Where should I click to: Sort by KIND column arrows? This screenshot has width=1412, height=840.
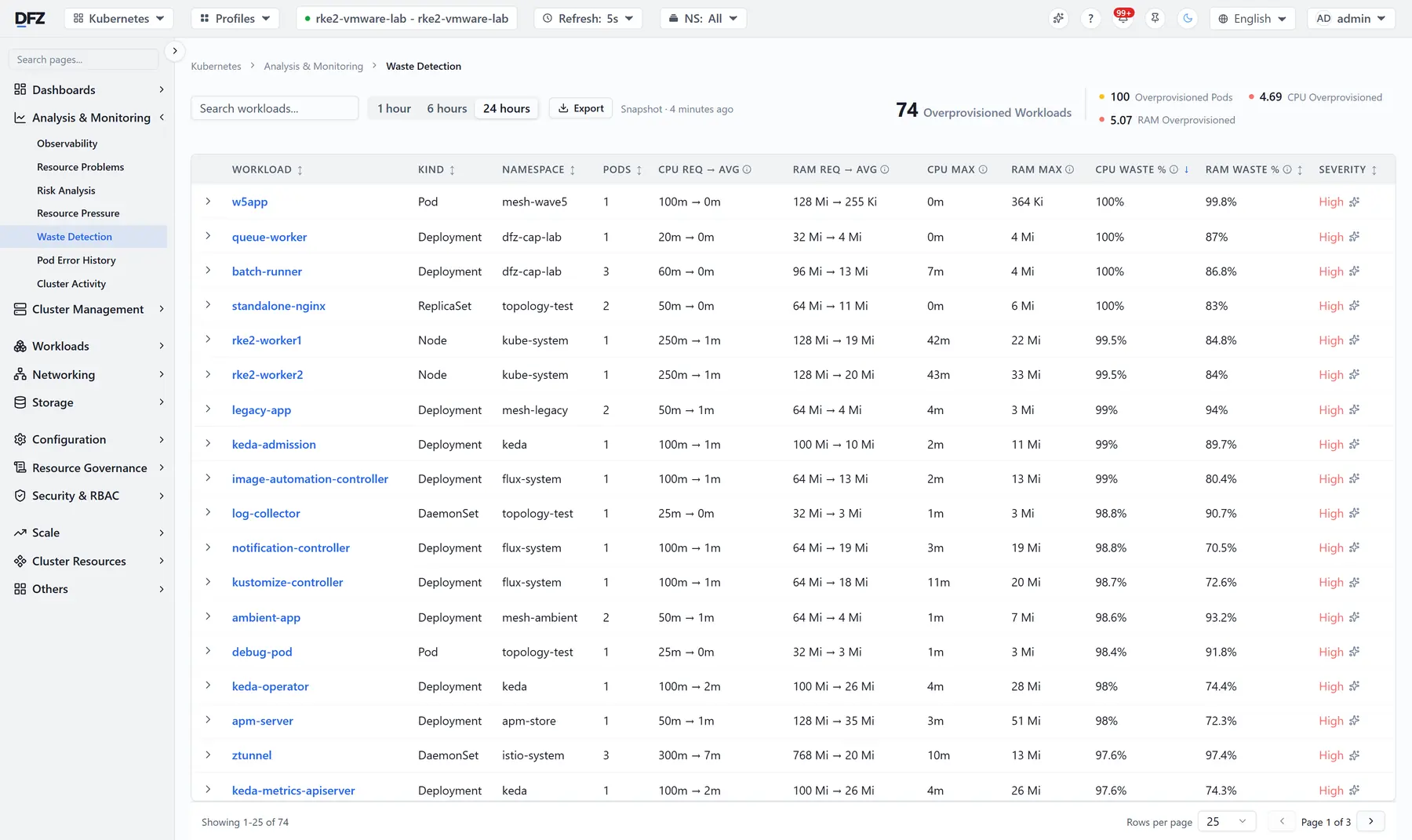coord(452,170)
